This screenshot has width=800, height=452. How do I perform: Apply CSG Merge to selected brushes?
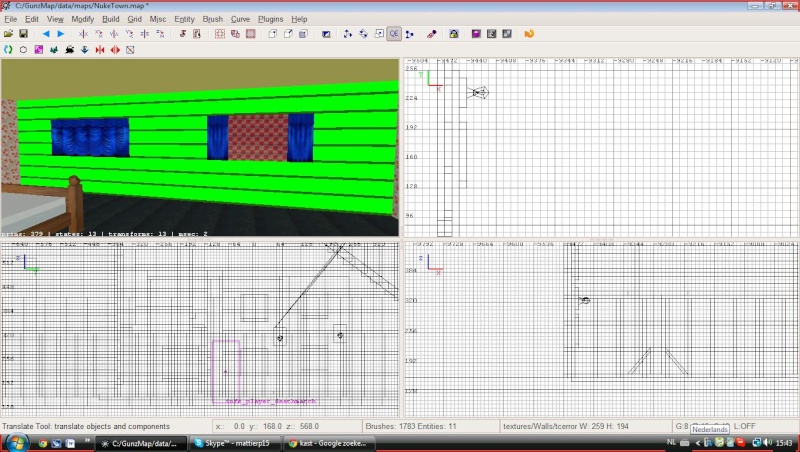[251, 34]
